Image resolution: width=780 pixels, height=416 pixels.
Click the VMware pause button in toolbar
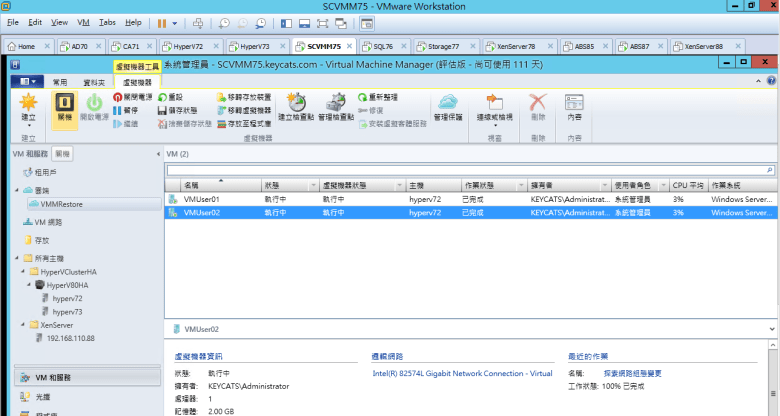click(x=163, y=21)
